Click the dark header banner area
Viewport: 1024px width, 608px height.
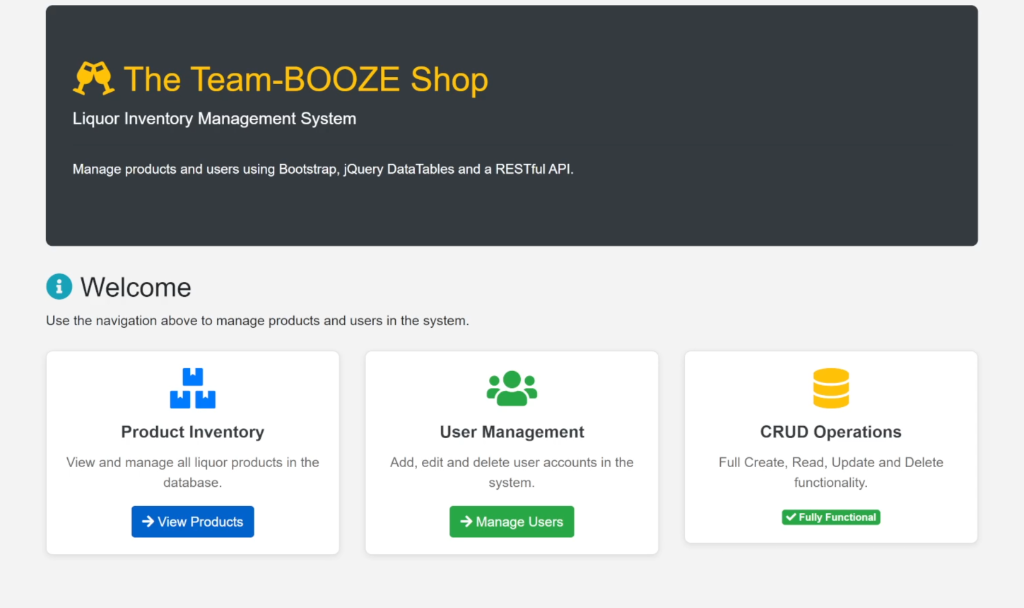click(x=700, y=210)
